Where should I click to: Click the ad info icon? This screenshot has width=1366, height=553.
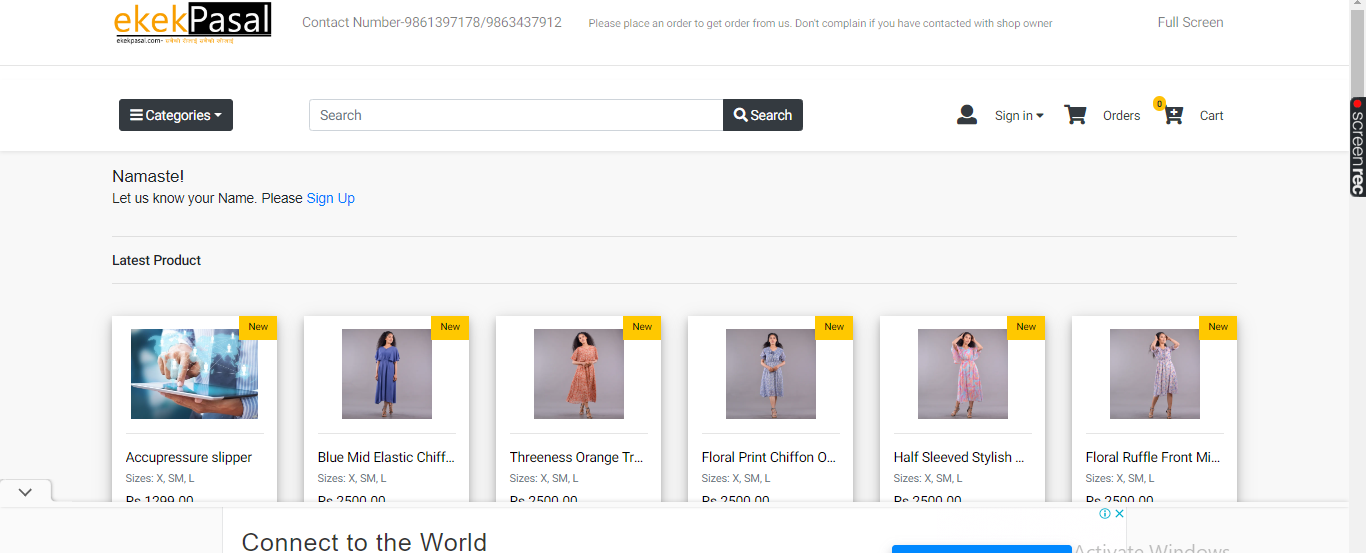[1105, 514]
